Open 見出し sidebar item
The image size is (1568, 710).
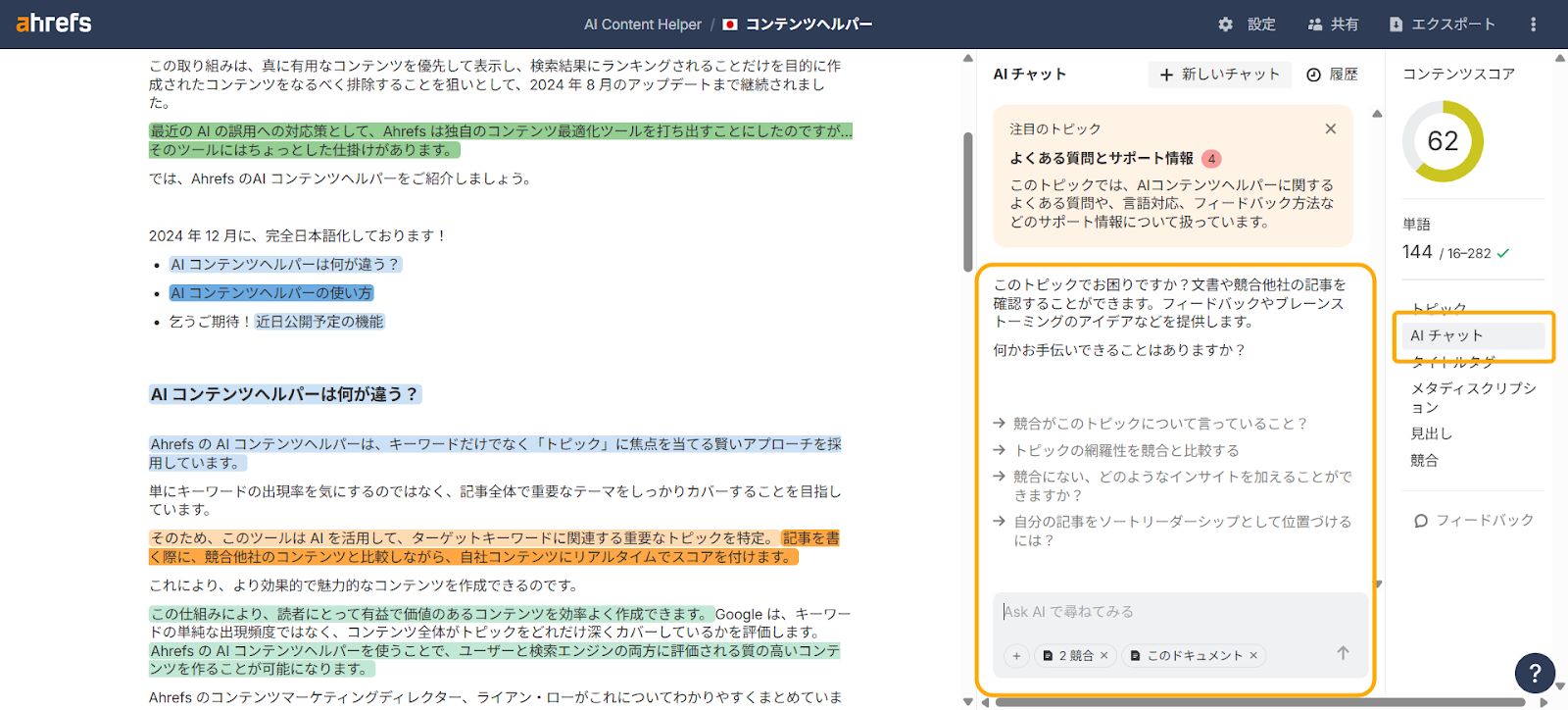(1431, 433)
